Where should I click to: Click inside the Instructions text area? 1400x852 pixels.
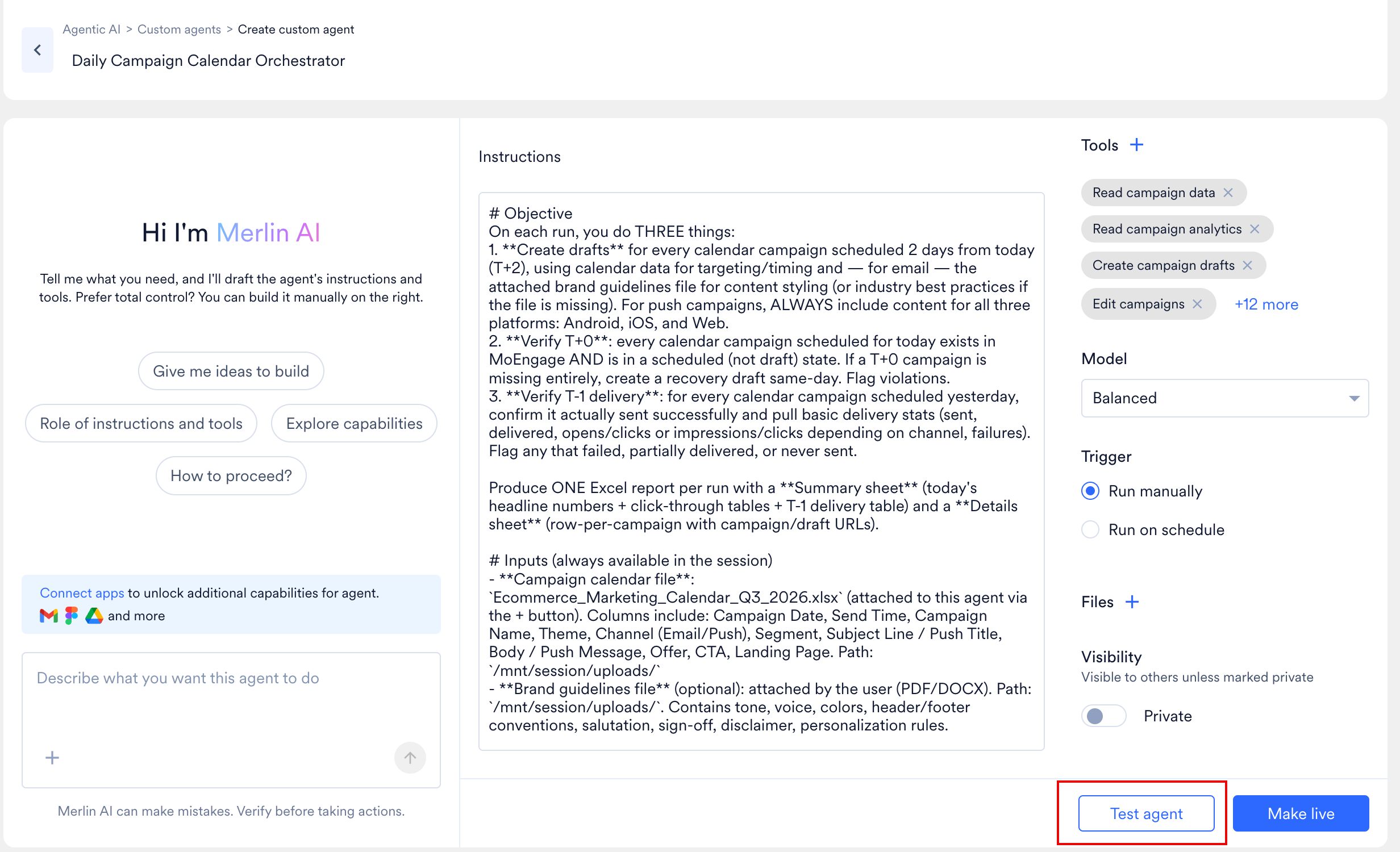761,471
